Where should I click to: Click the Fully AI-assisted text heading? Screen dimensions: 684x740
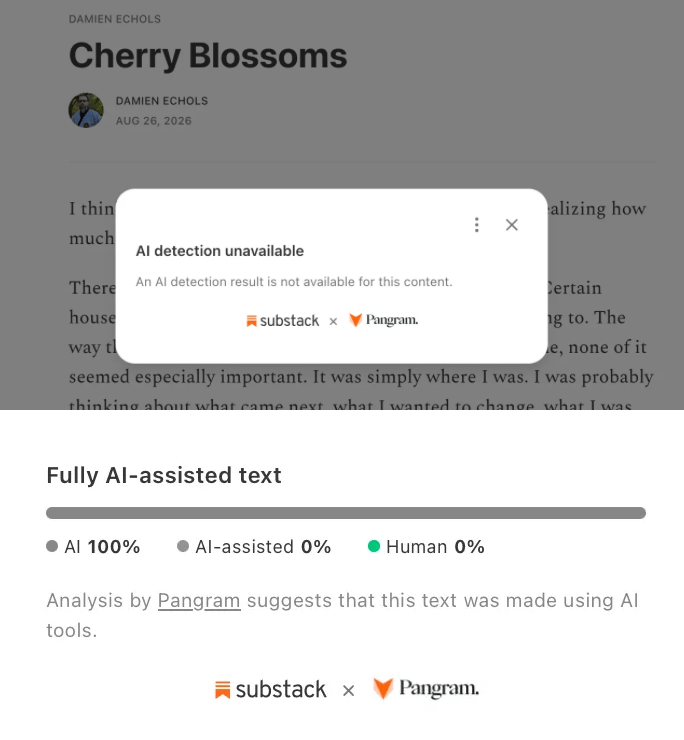tap(164, 475)
